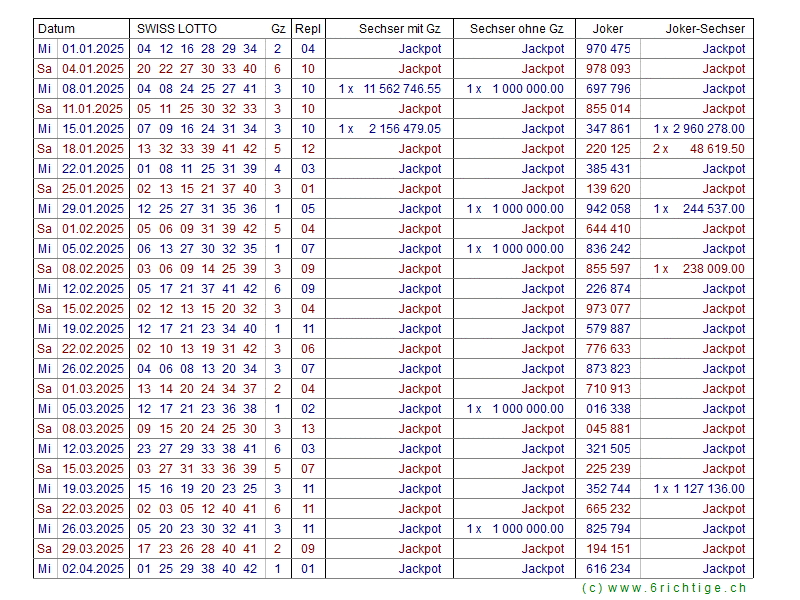The image size is (800, 600).
Task: Select Joker number 616 234
Action: pyautogui.click(x=608, y=569)
